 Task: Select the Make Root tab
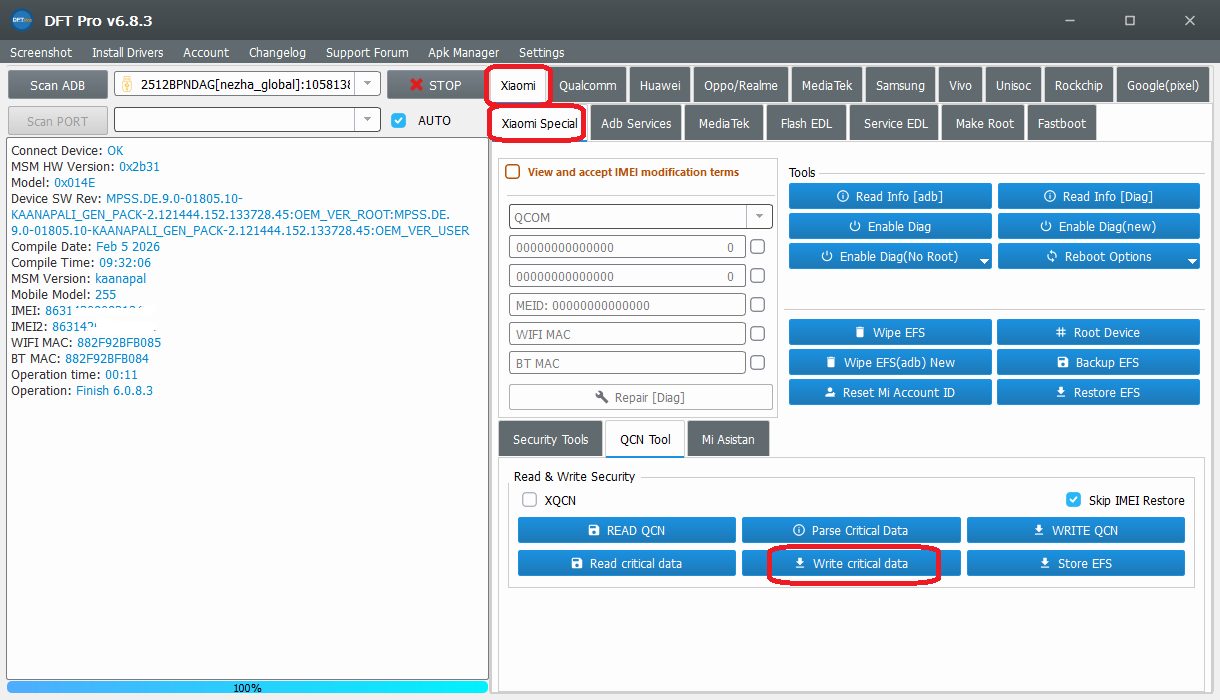tap(984, 123)
